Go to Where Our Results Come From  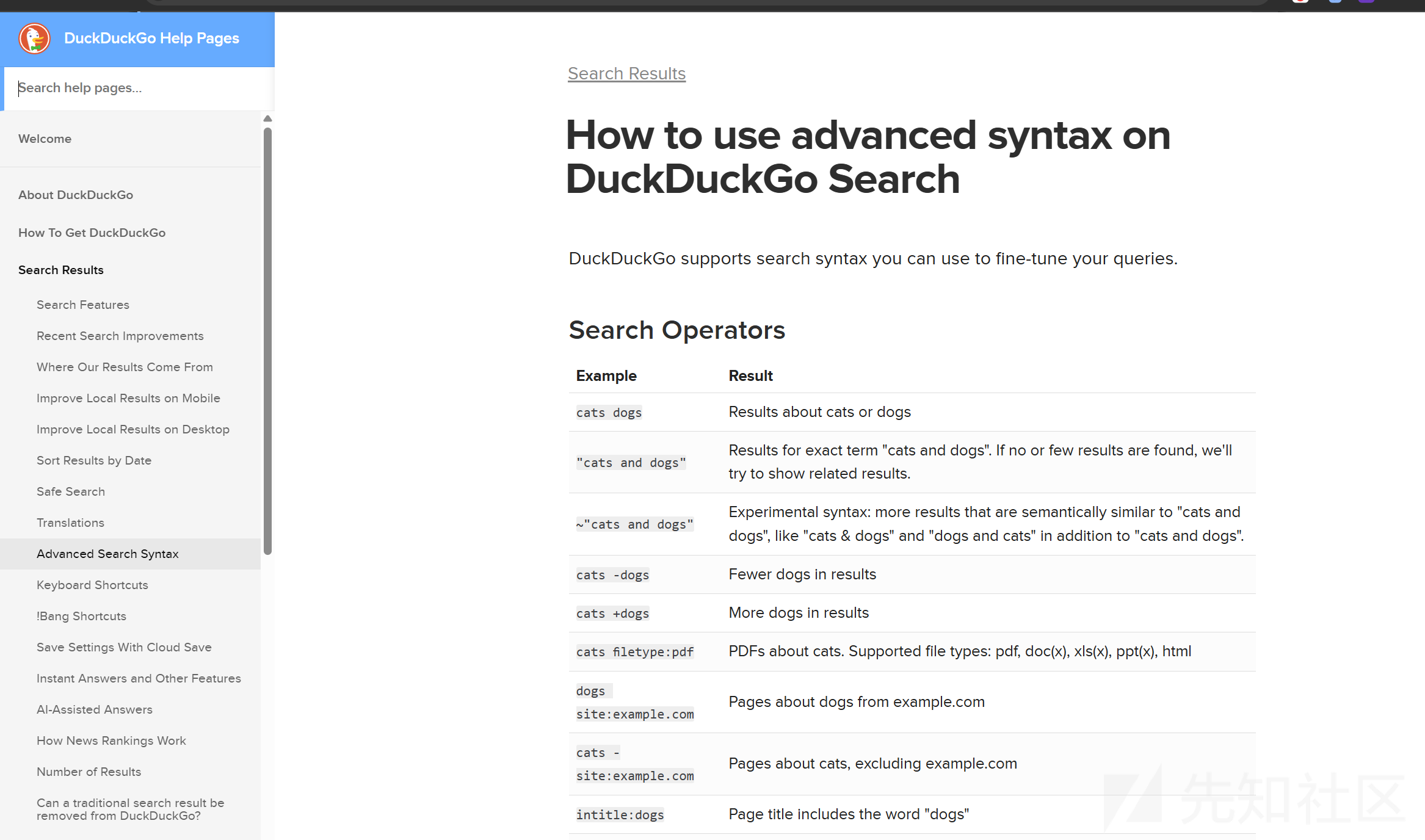coord(125,367)
